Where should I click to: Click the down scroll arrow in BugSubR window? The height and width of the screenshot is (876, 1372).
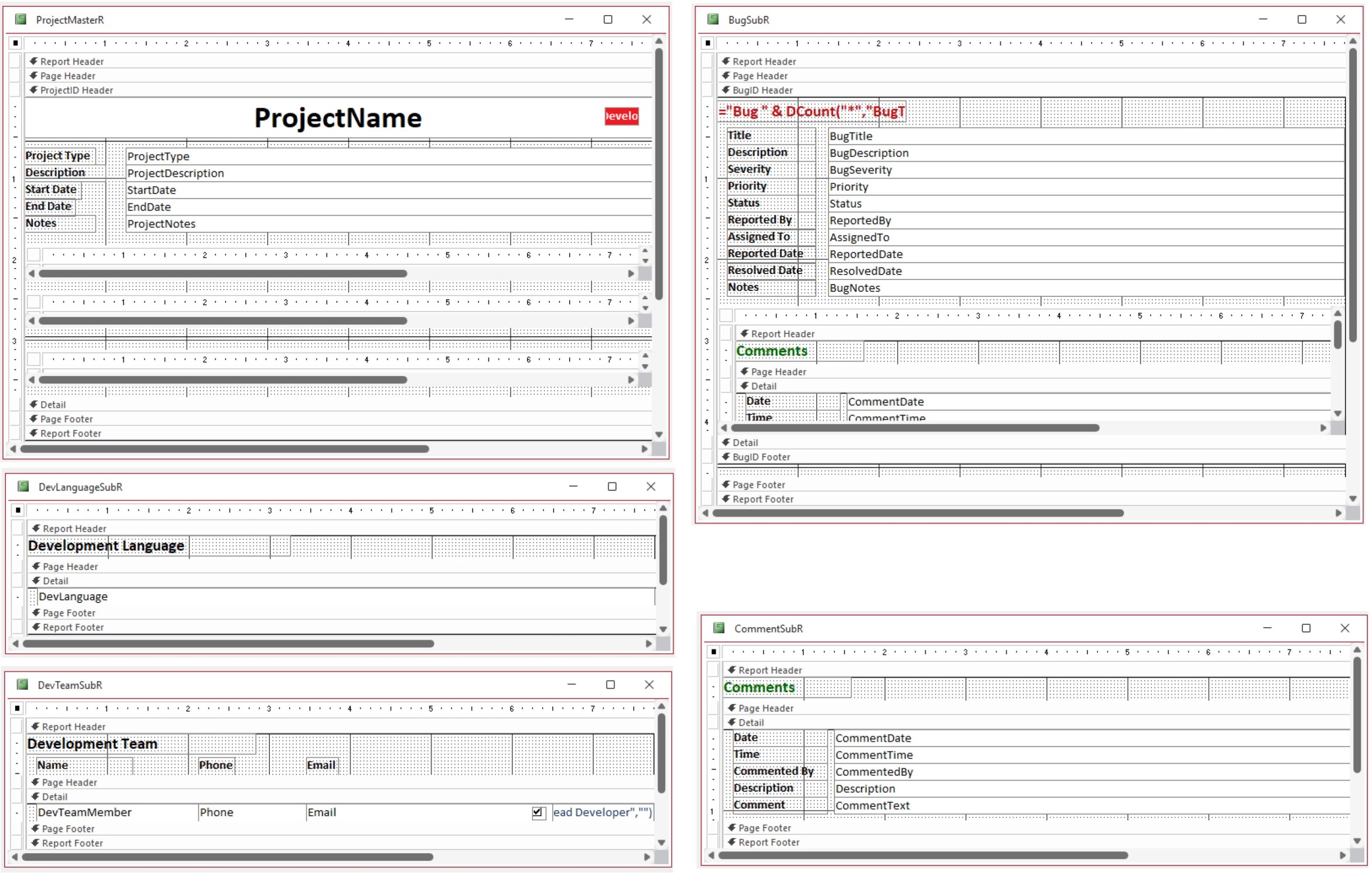pos(1353,499)
